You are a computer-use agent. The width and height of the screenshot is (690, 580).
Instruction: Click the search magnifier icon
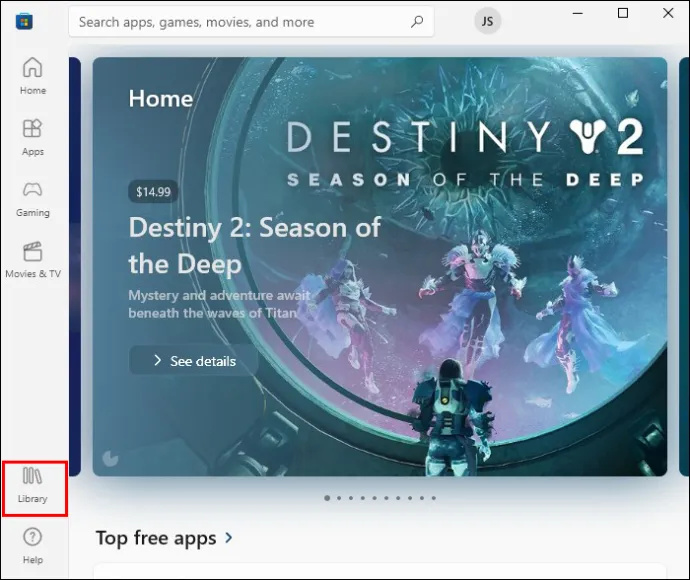click(417, 22)
